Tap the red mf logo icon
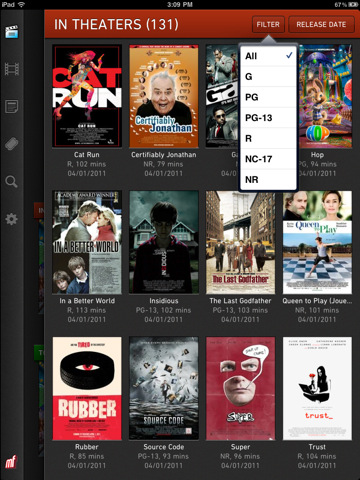Viewport: 360px width, 480px height. (x=11, y=462)
